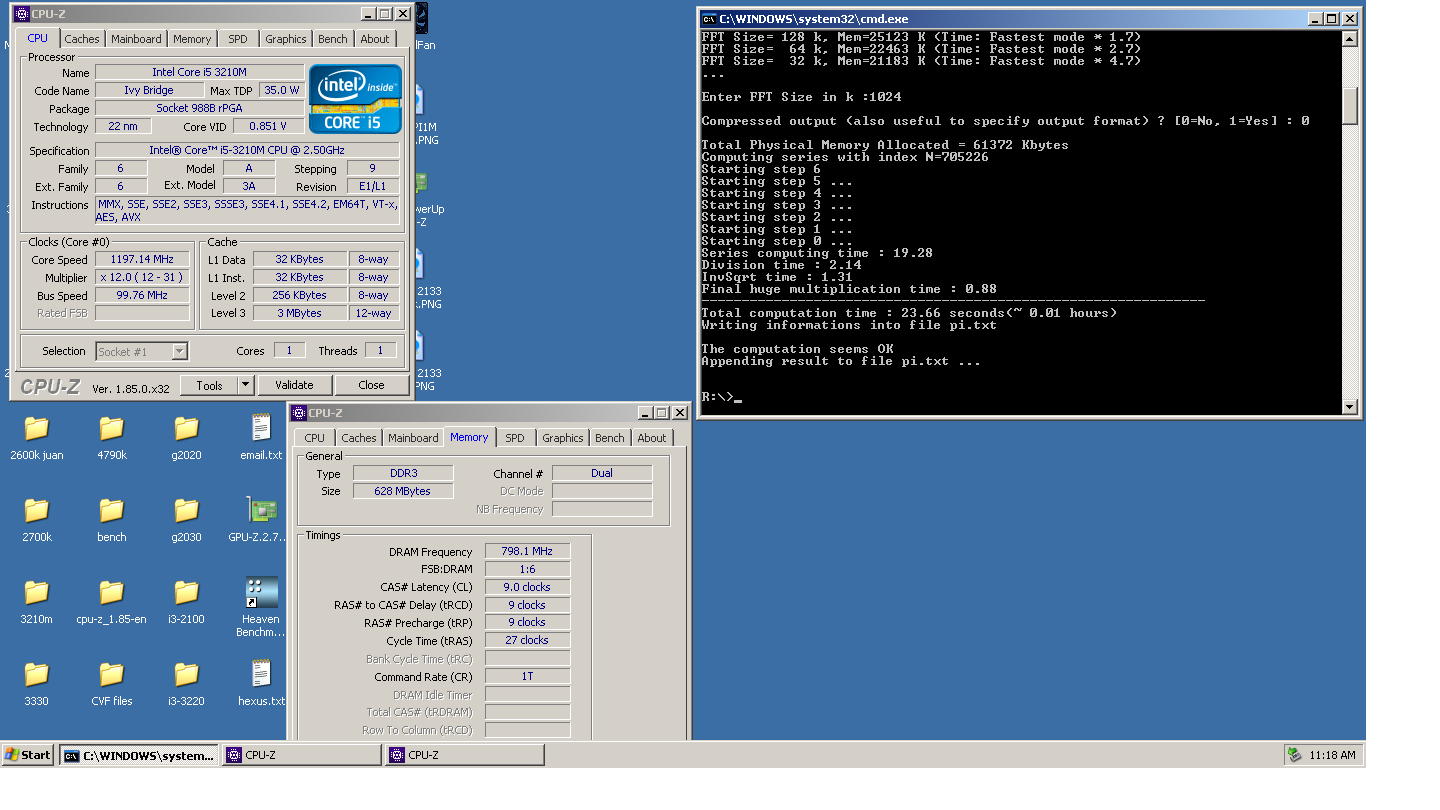Click the Level 3 cache 3 MBytes field
The image size is (1440, 810).
click(299, 313)
